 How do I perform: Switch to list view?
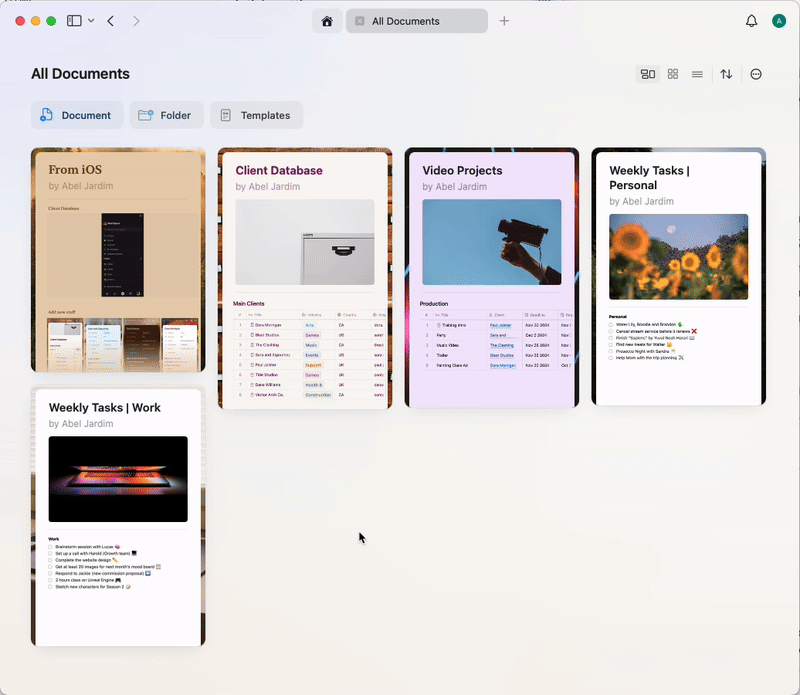pyautogui.click(x=697, y=73)
